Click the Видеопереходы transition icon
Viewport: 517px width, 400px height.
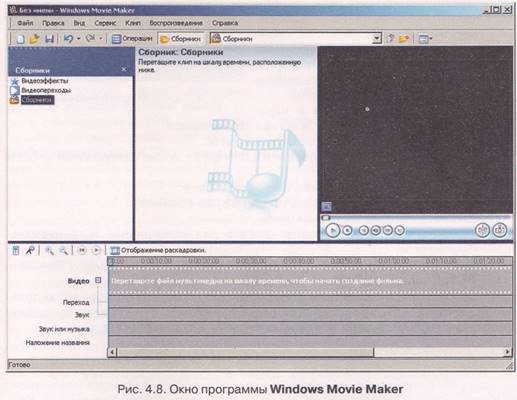[x=14, y=90]
